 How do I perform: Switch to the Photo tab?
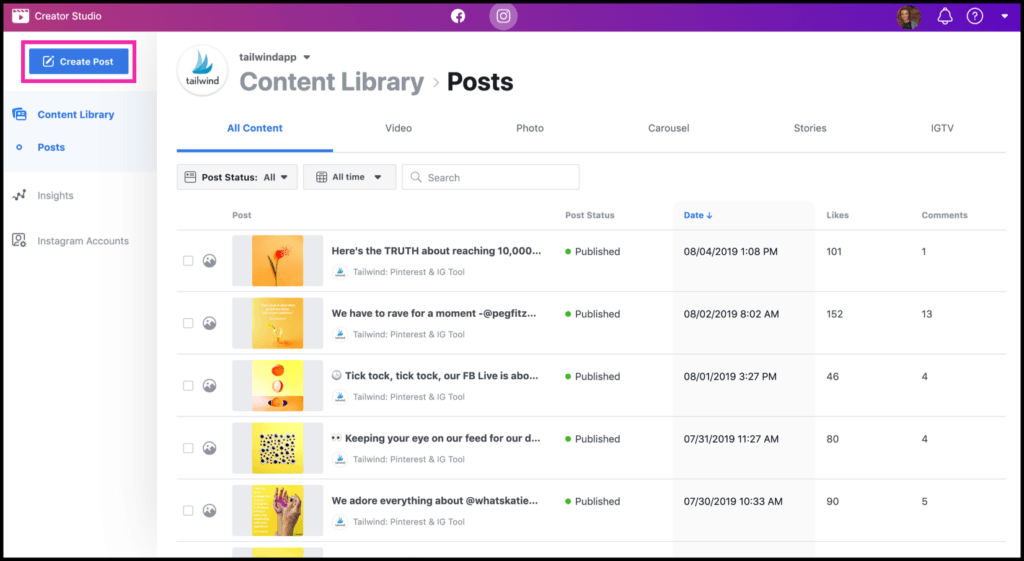[530, 128]
